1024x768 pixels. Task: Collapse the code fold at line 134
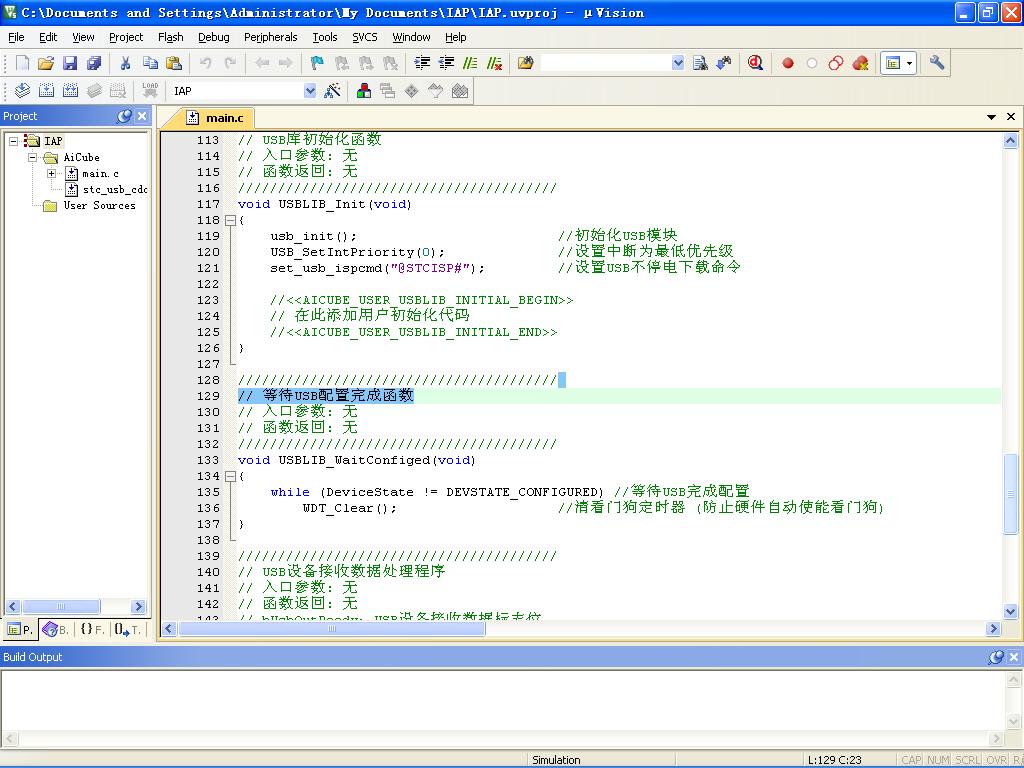(230, 477)
